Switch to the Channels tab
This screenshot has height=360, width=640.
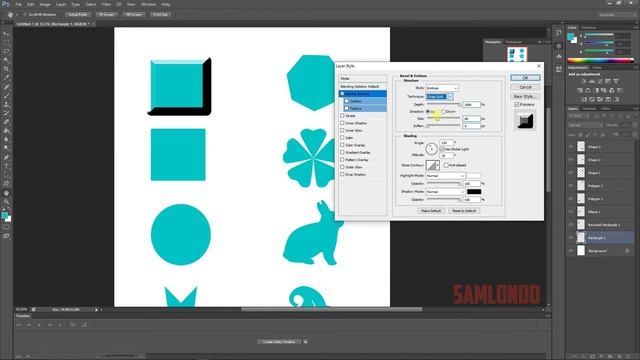click(x=589, y=109)
